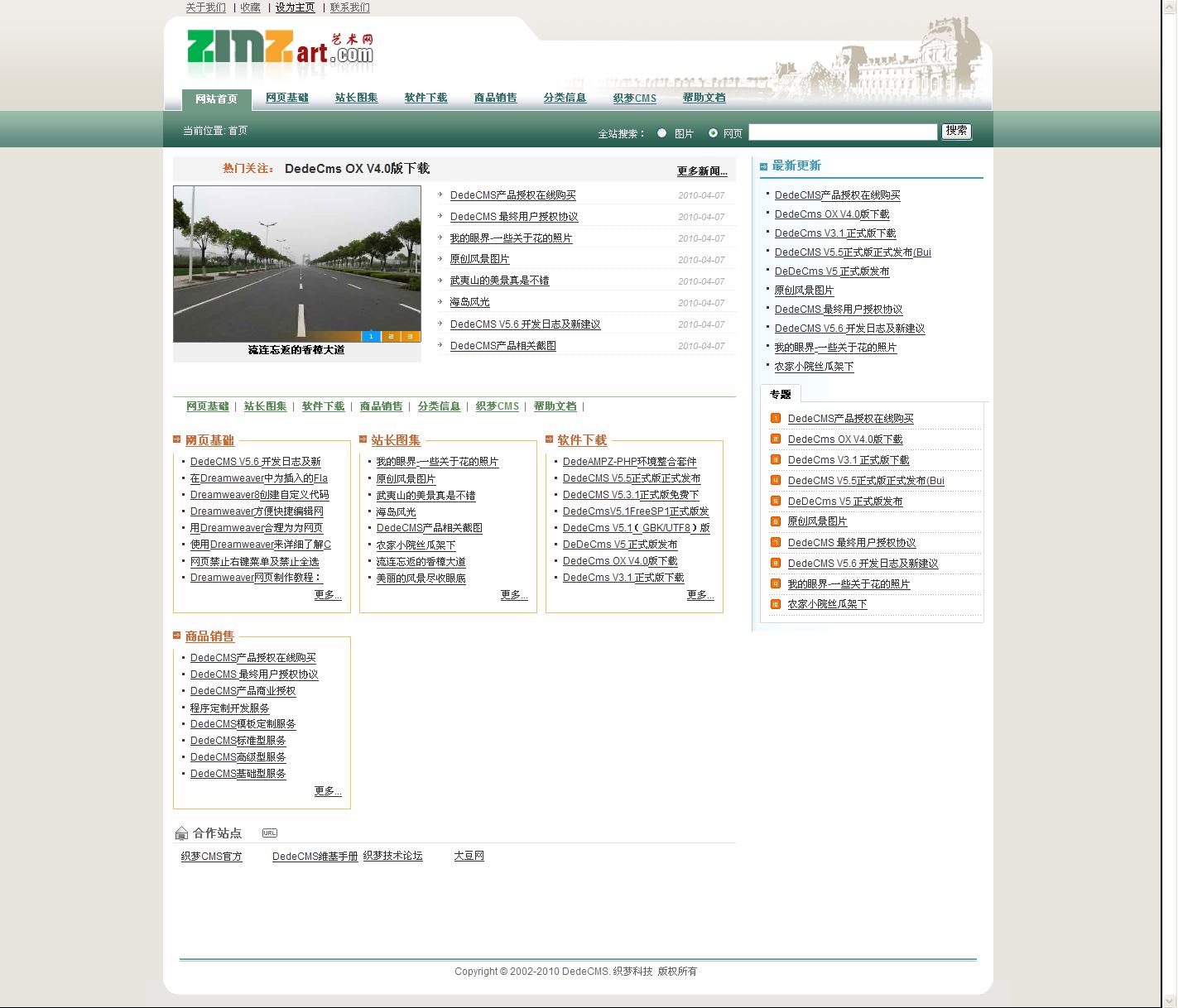The width and height of the screenshot is (1178, 1008).
Task: Open DeDeCms V5 正式版发布 under 最新更新
Action: 832,271
